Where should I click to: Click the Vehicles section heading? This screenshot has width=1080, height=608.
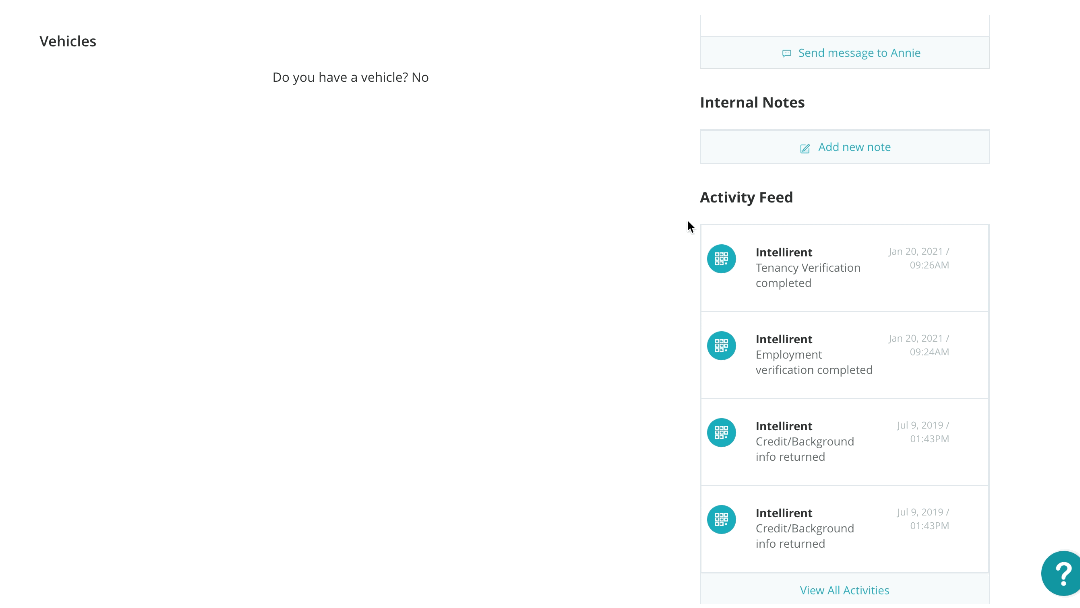(x=68, y=41)
